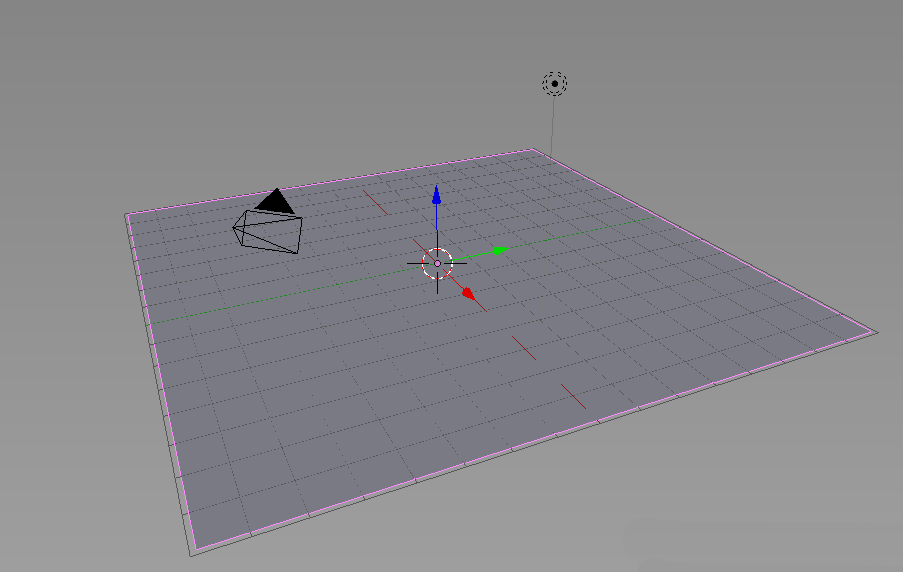
Task: Click the camera's black up-direction triangle
Action: (x=276, y=201)
